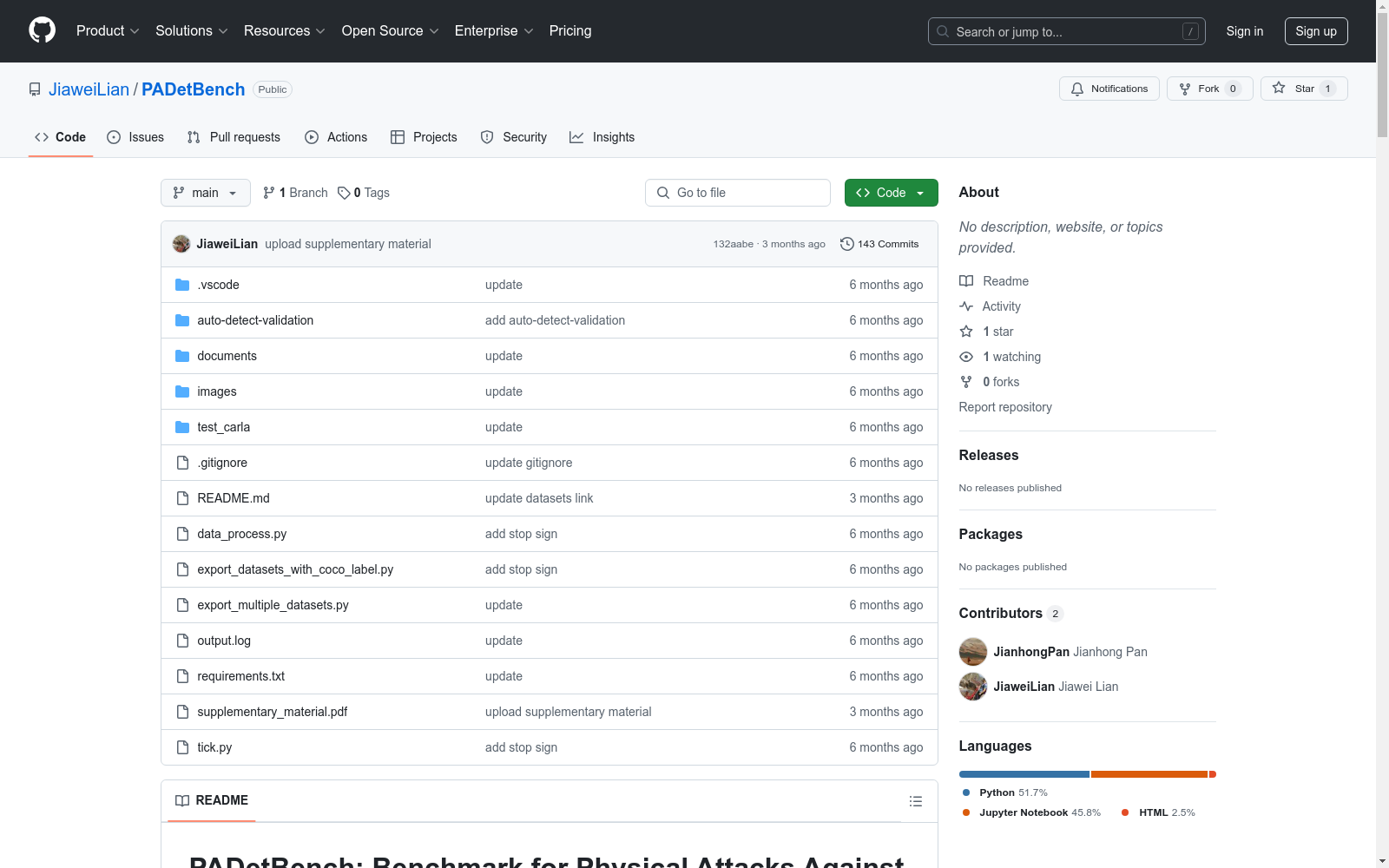Open the main branch selector dropdown
The height and width of the screenshot is (868, 1389).
(206, 193)
